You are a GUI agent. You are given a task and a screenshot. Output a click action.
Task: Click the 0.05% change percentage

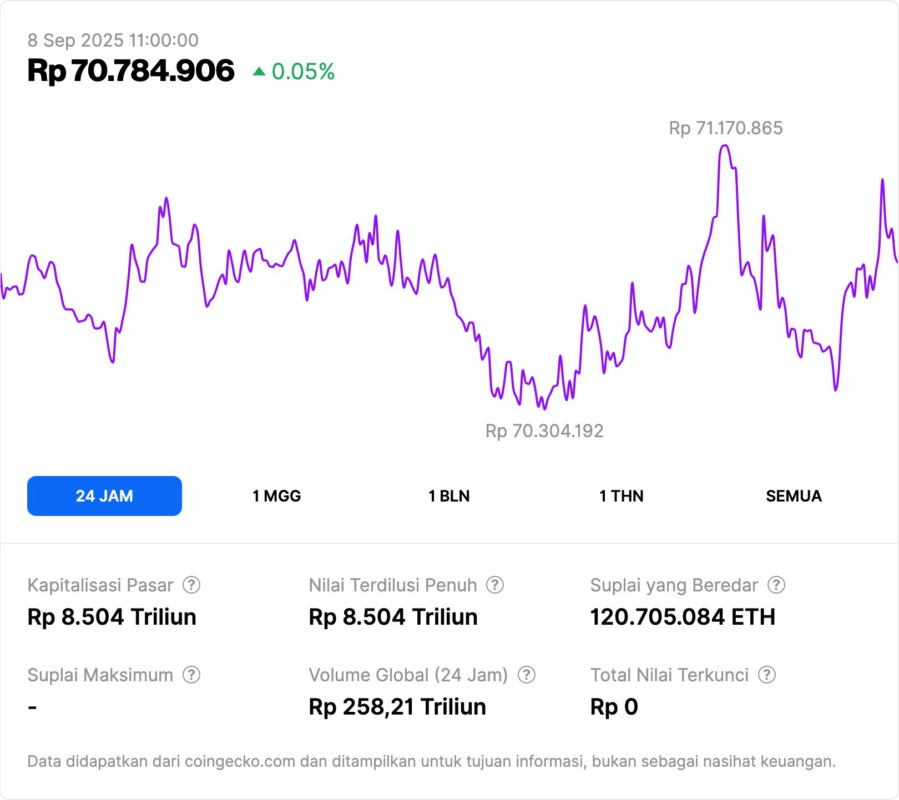coord(303,72)
